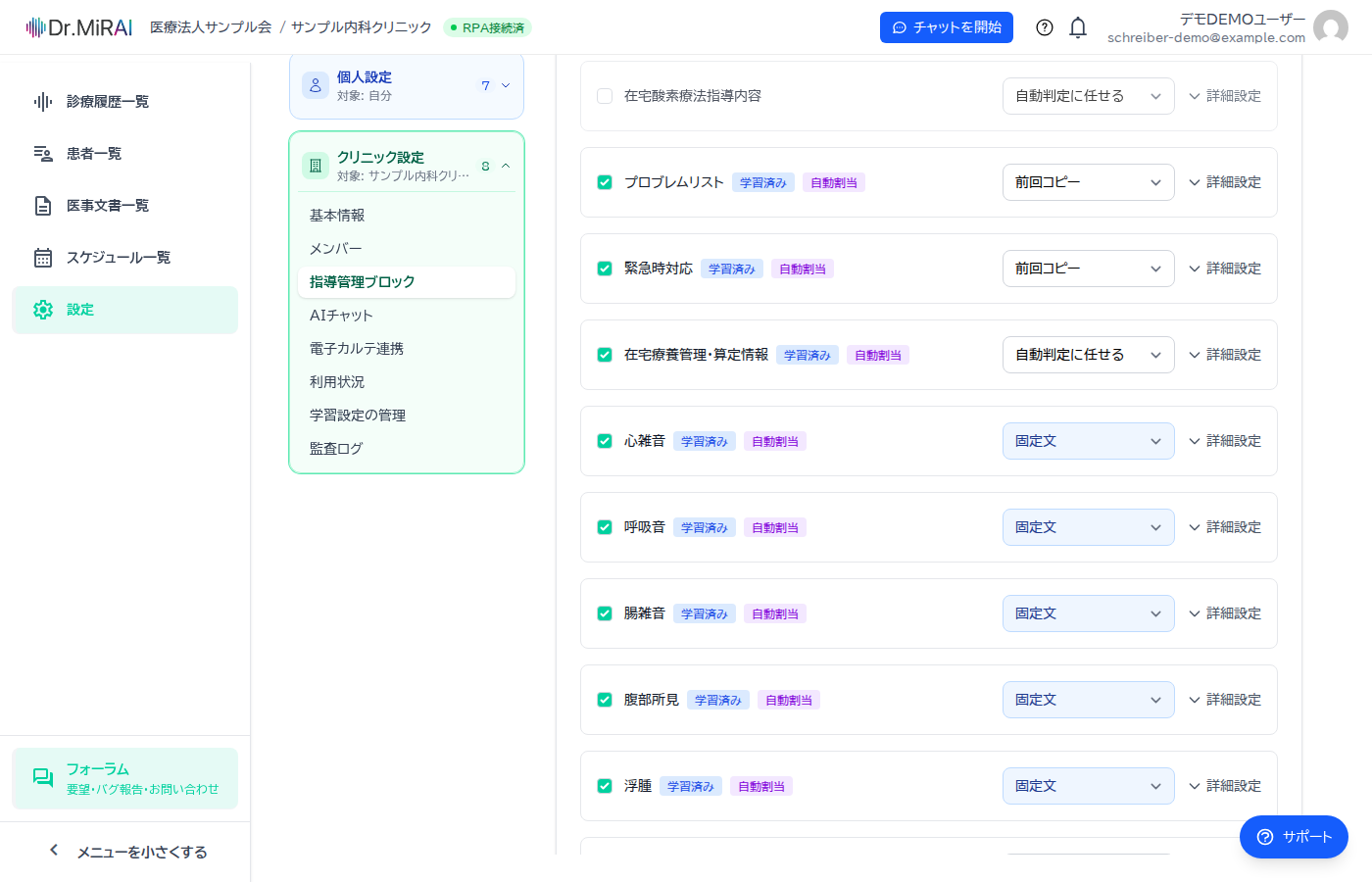
Task: Open the 心雑音 固定文 dropdown
Action: 1088,441
